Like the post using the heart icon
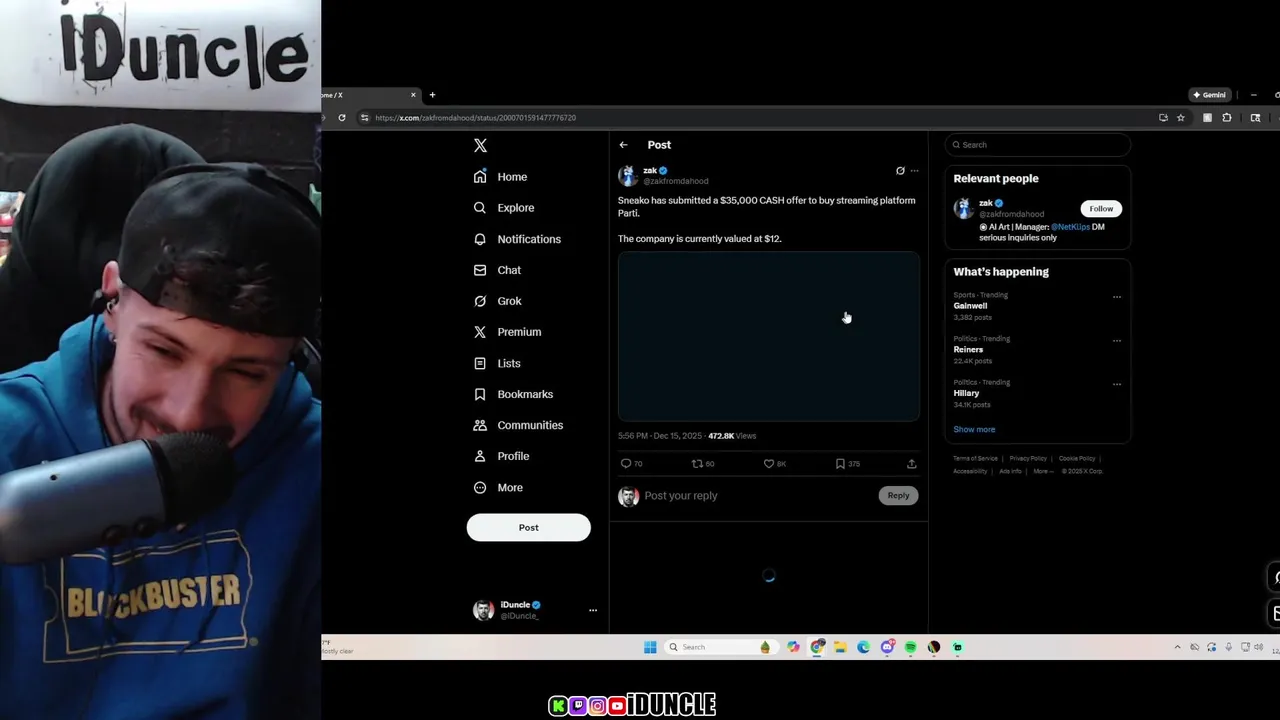 [x=769, y=464]
